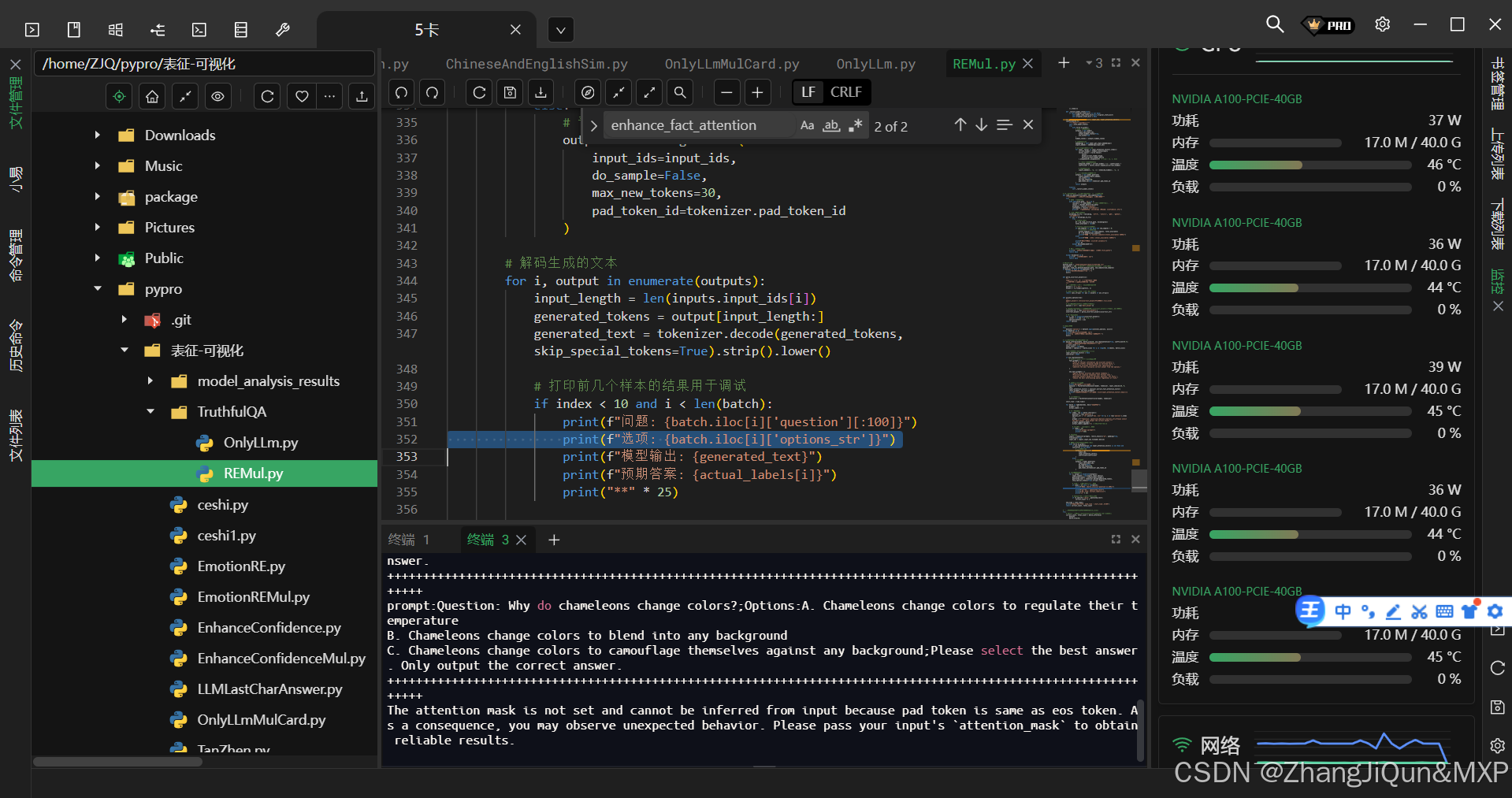
Task: Switch to OnlyLLmMulCard.py editor tab
Action: (732, 64)
